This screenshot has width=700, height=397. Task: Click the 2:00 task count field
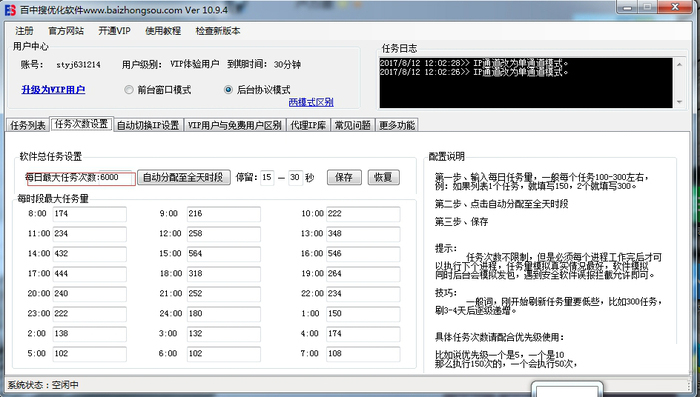click(89, 334)
